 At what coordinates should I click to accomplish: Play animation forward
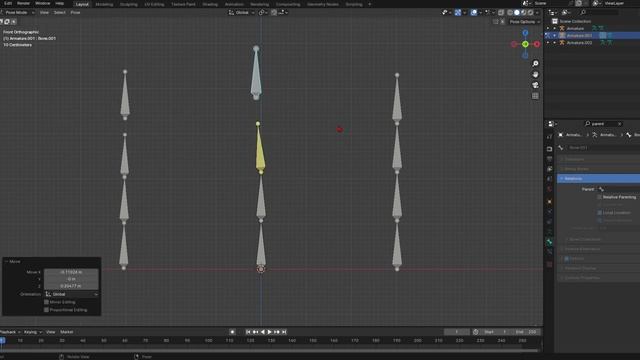(269, 332)
